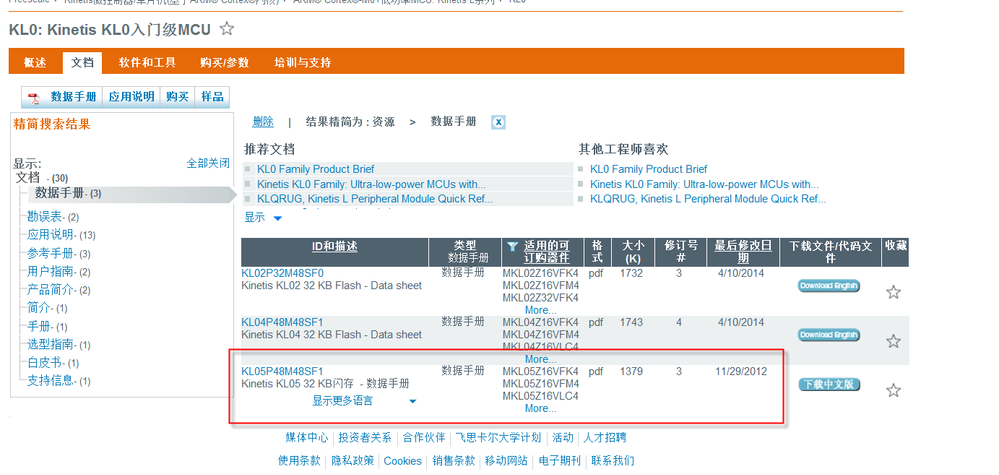This screenshot has width=999, height=475.
Task: Open the 软件和工具 tab
Action: click(x=147, y=62)
